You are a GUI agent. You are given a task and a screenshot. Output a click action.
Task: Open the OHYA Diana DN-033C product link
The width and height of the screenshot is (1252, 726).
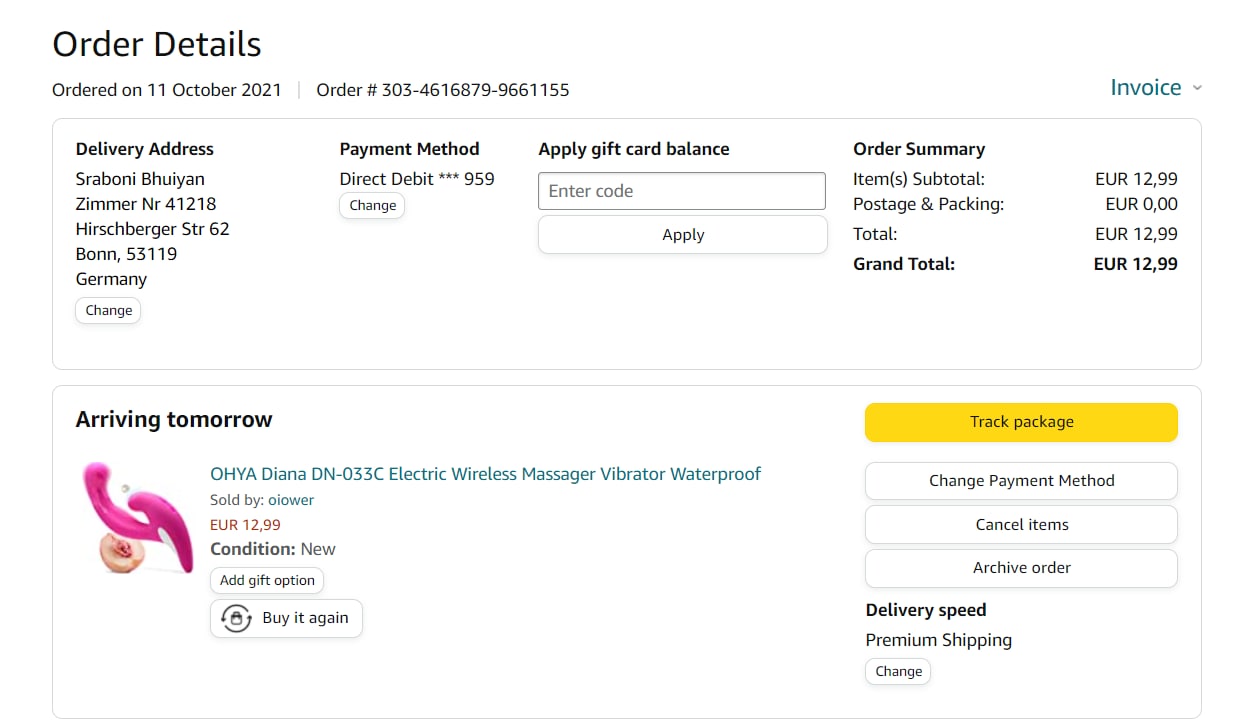click(485, 474)
